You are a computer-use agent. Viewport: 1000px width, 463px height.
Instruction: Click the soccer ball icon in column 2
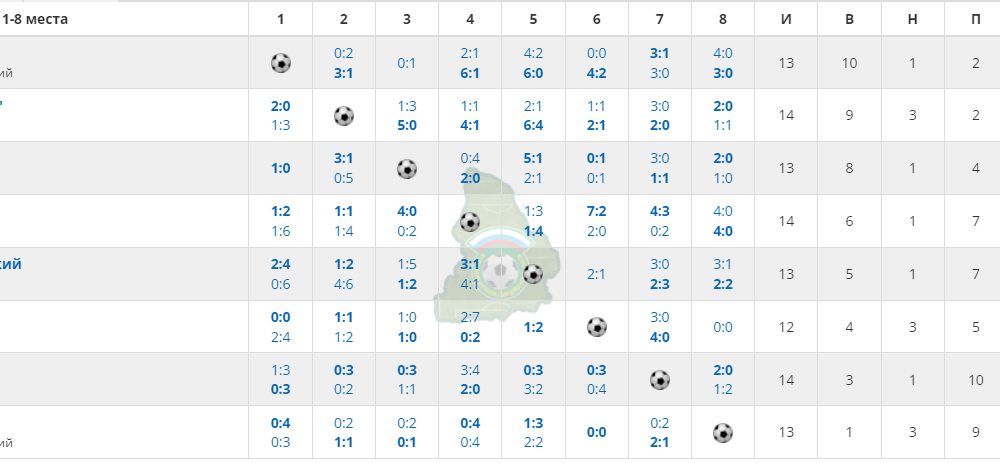[344, 116]
